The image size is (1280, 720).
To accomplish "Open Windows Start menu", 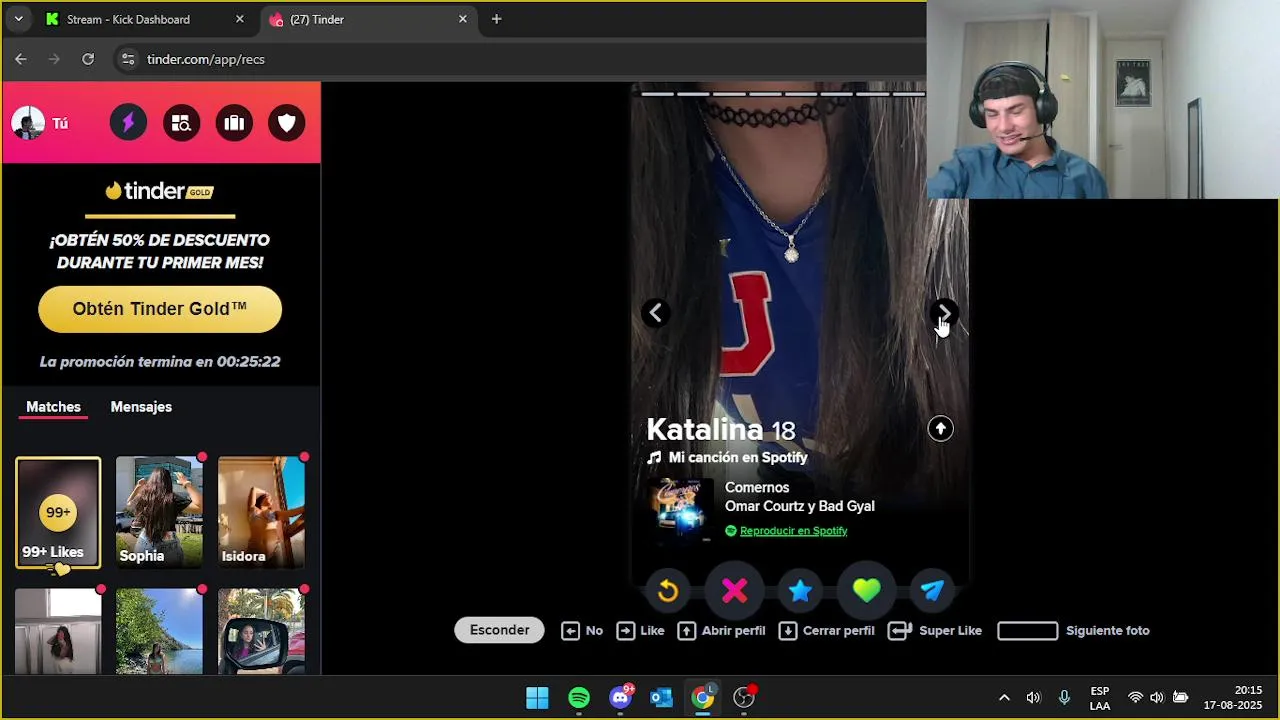I will [x=537, y=698].
